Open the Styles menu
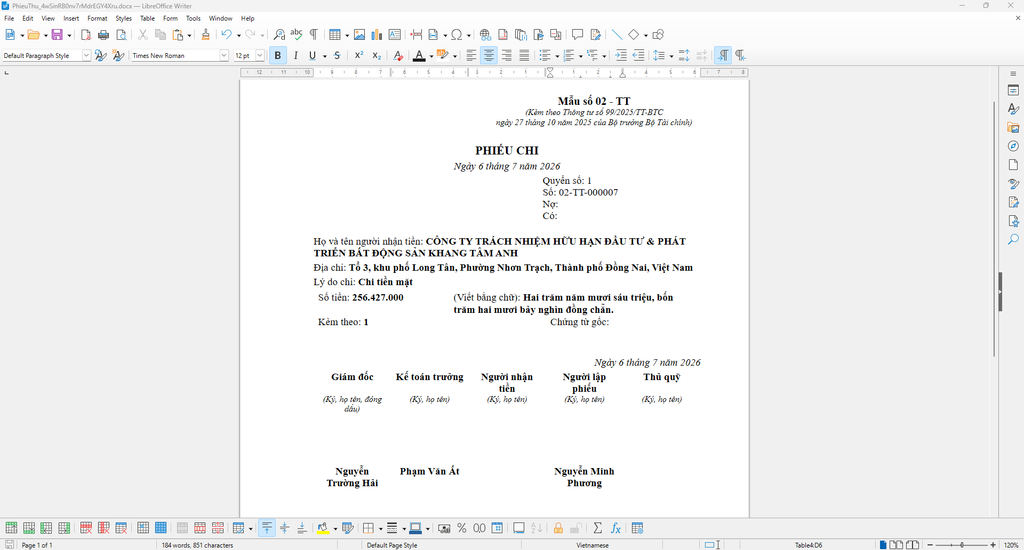This screenshot has width=1024, height=550. 123,18
